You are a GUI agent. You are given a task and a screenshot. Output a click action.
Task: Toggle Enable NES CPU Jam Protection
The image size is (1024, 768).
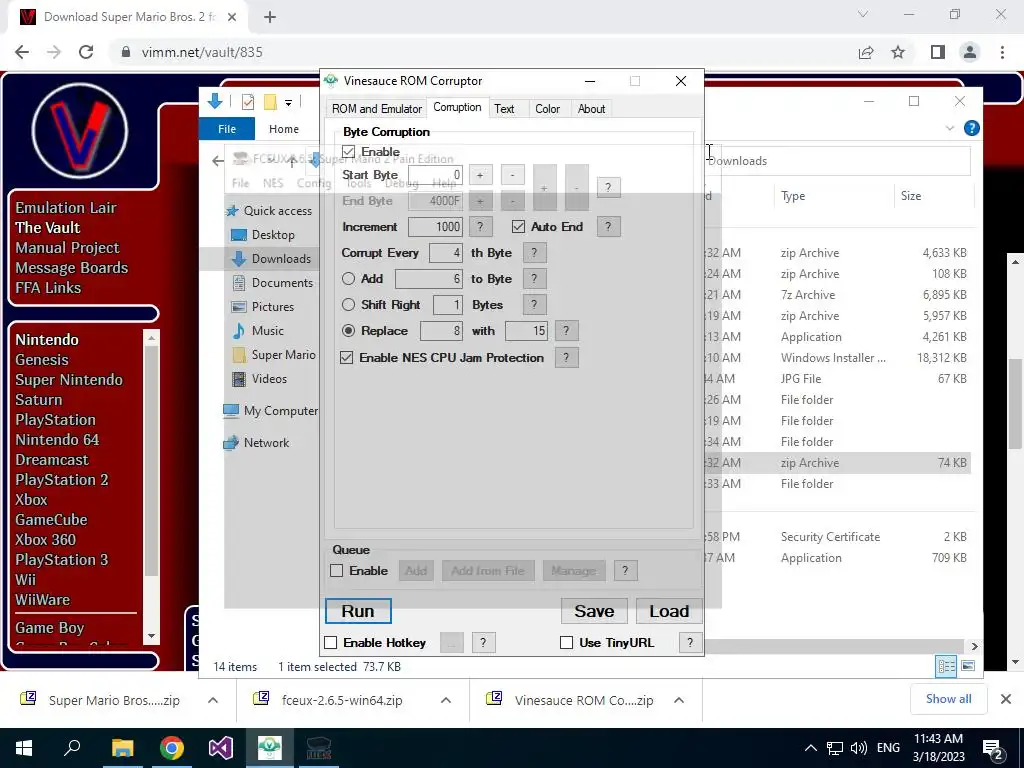(346, 358)
